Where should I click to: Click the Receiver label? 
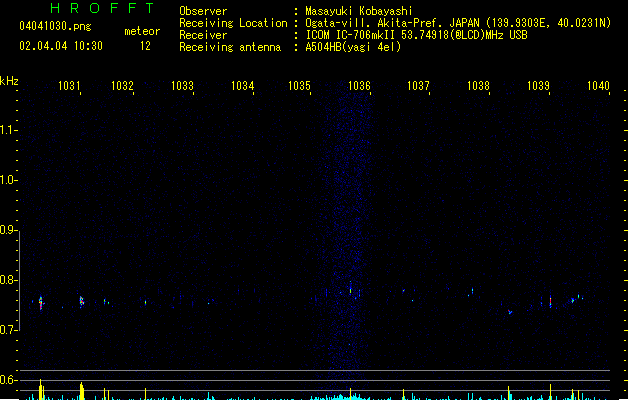203,35
